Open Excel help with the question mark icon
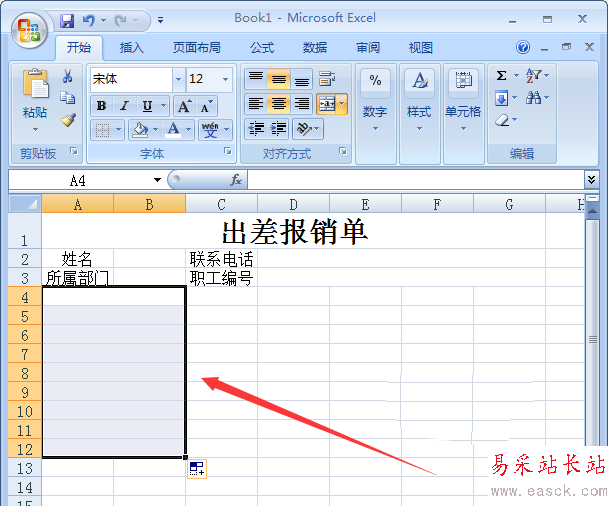Image resolution: width=608 pixels, height=506 pixels. pos(523,47)
